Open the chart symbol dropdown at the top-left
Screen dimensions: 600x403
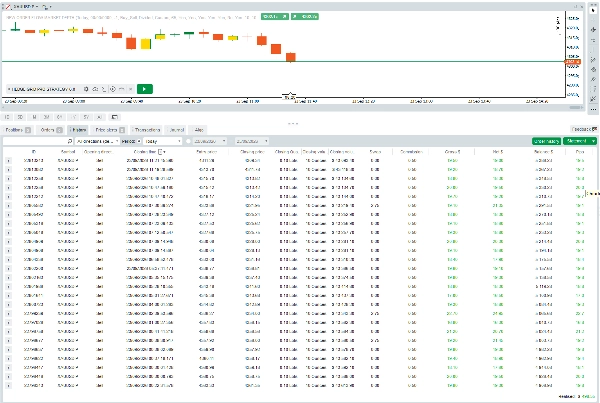tap(26, 7)
